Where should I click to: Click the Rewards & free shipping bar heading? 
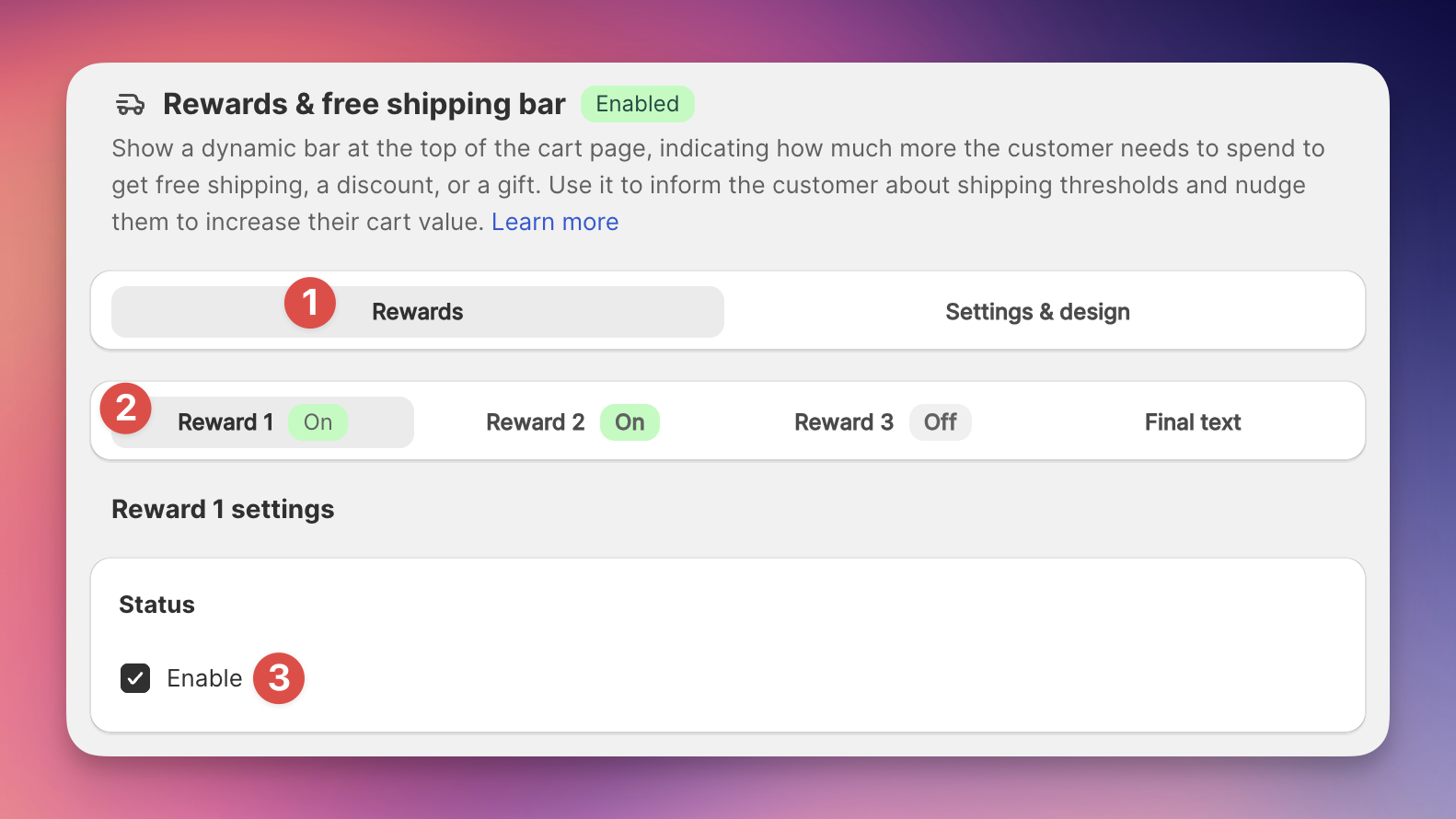(x=364, y=104)
